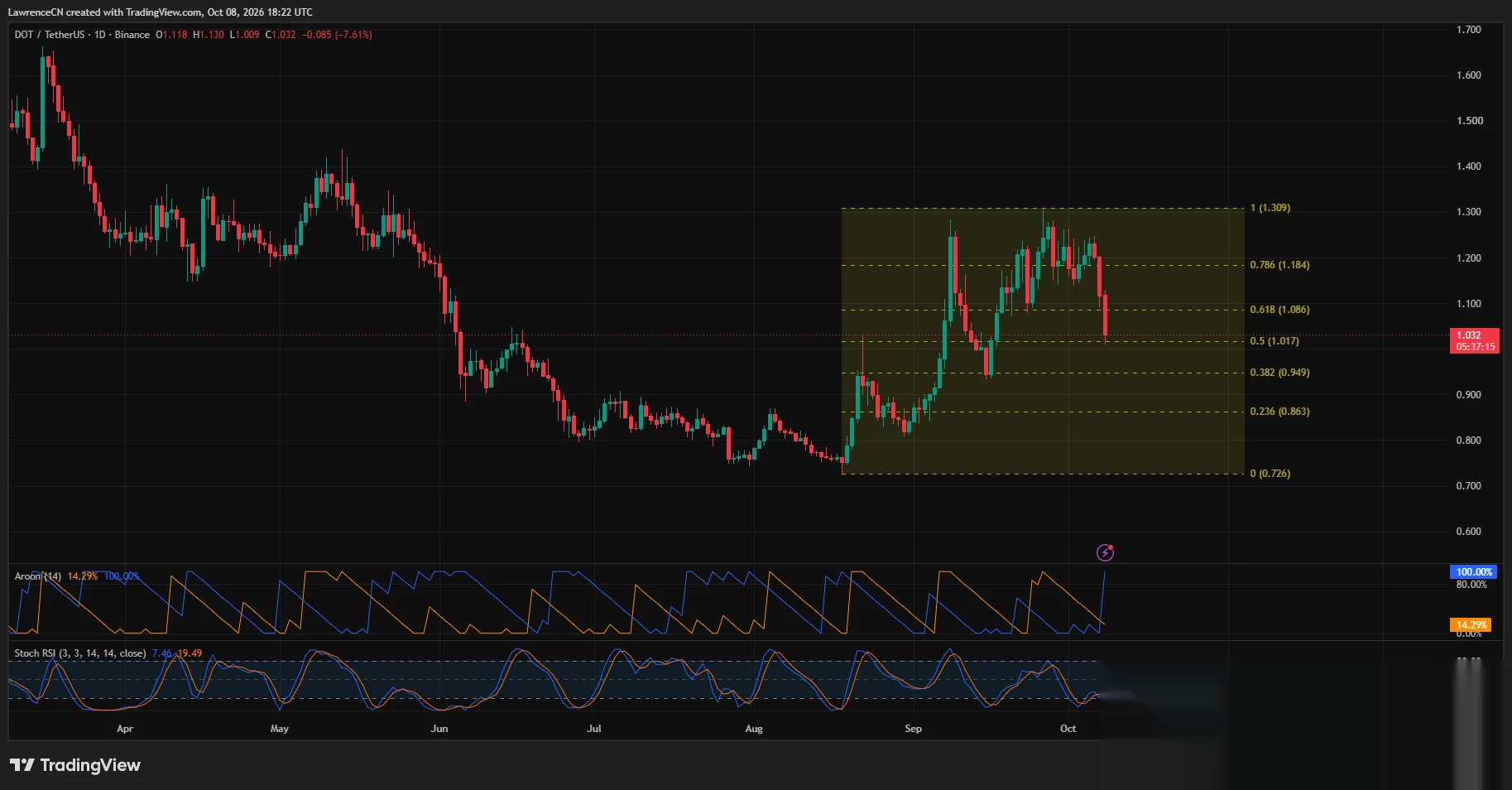Select the Fib 0.5 (1.017) level label
Image resolution: width=1512 pixels, height=790 pixels.
[1274, 341]
